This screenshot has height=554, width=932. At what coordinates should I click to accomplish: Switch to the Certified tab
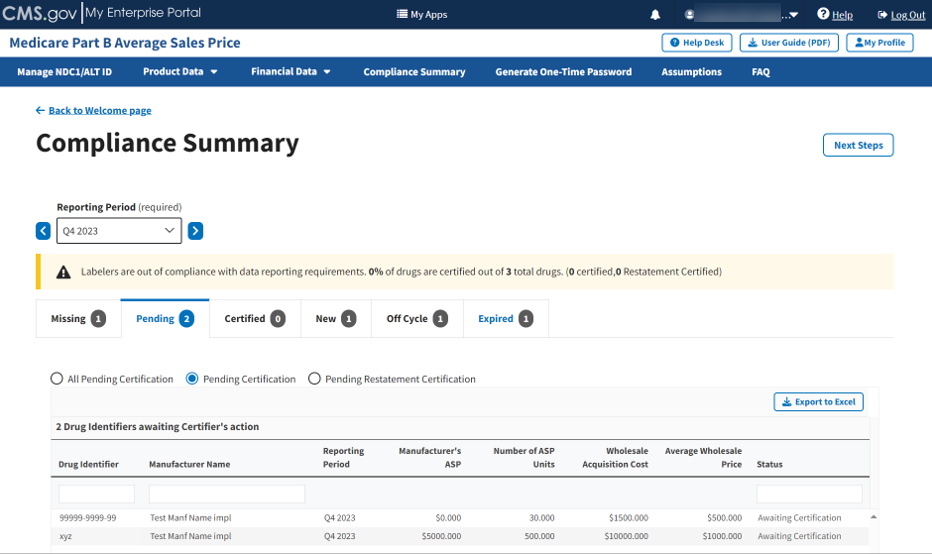(x=254, y=319)
